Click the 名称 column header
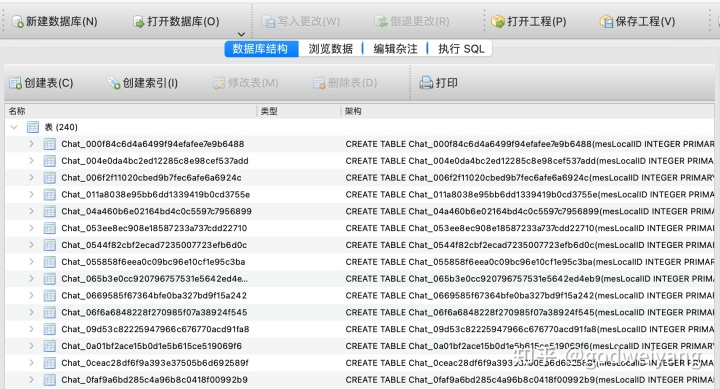Screen dimensions: 720x389 coord(131,111)
